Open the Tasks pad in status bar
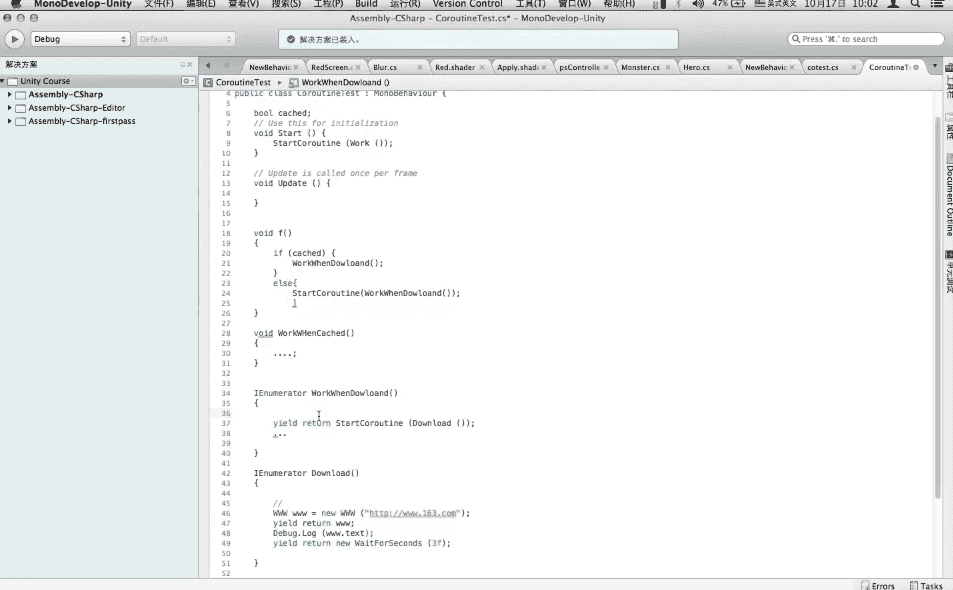 coord(925,586)
